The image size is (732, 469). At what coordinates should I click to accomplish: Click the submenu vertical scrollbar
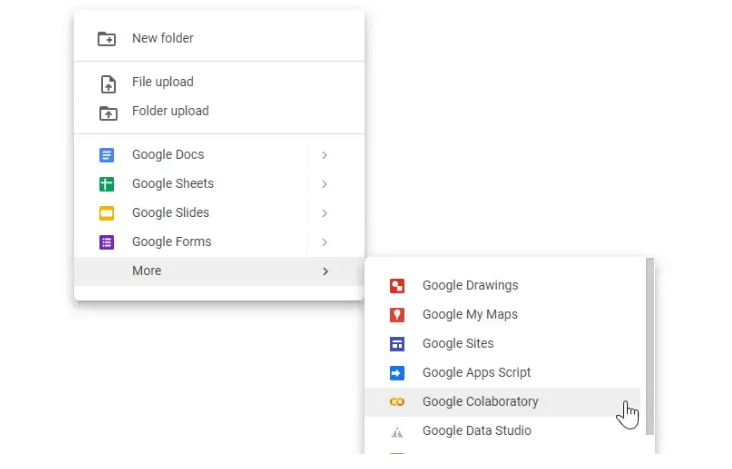650,346
